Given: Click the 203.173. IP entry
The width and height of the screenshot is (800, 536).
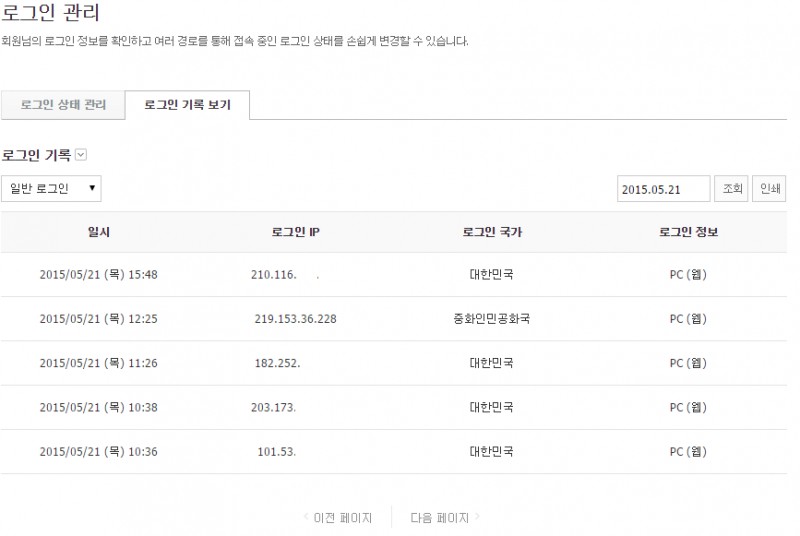Looking at the screenshot, I should pyautogui.click(x=274, y=408).
